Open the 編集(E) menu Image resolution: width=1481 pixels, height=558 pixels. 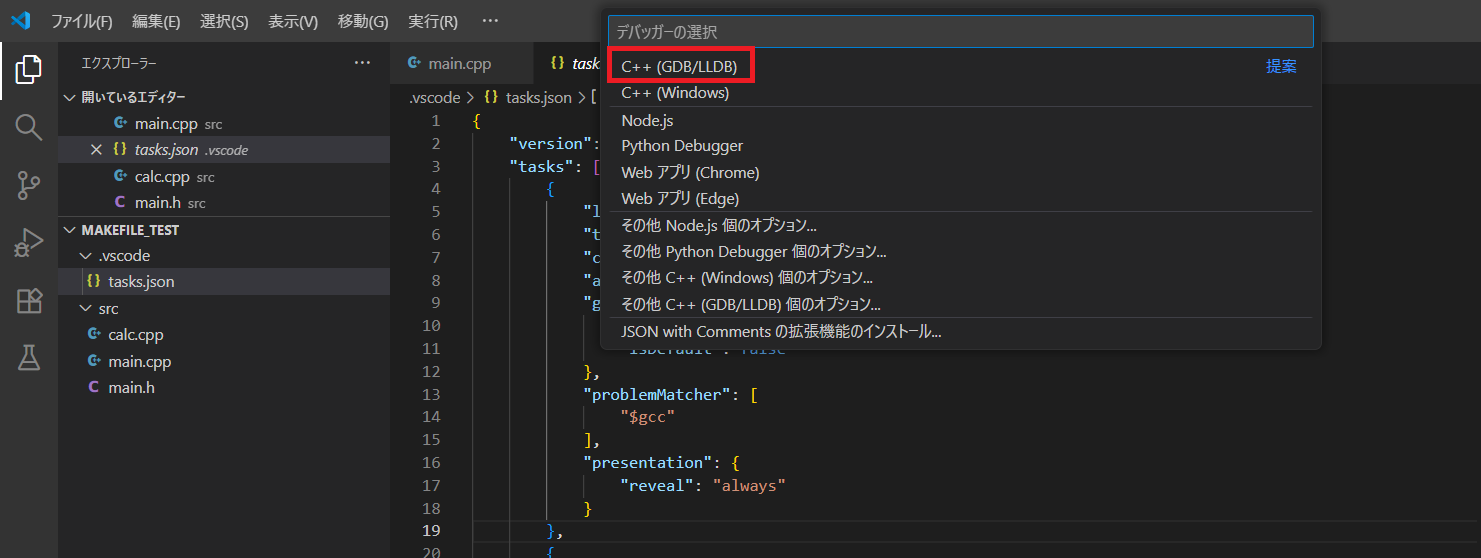coord(156,21)
